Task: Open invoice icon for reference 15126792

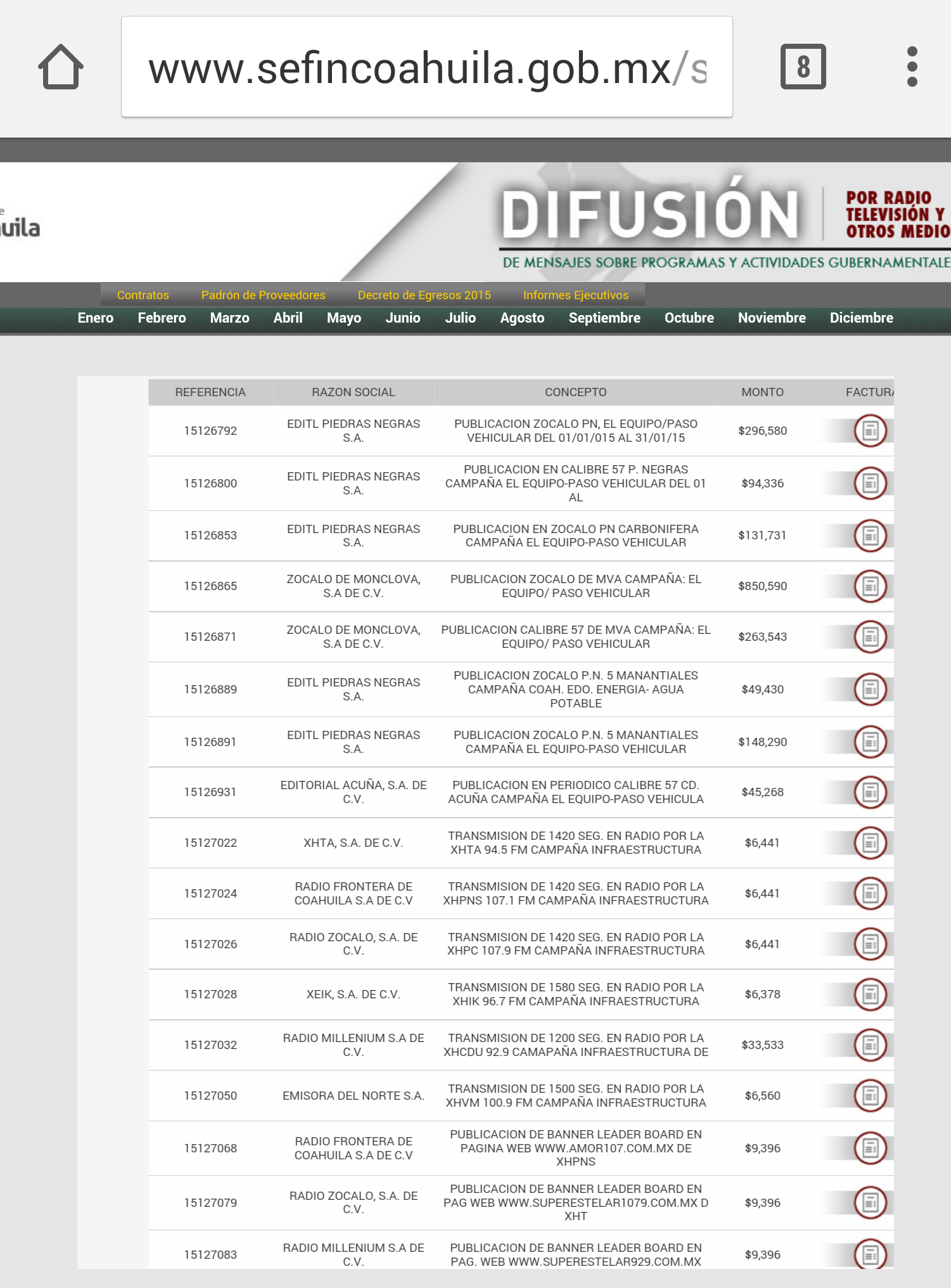Action: 870,431
